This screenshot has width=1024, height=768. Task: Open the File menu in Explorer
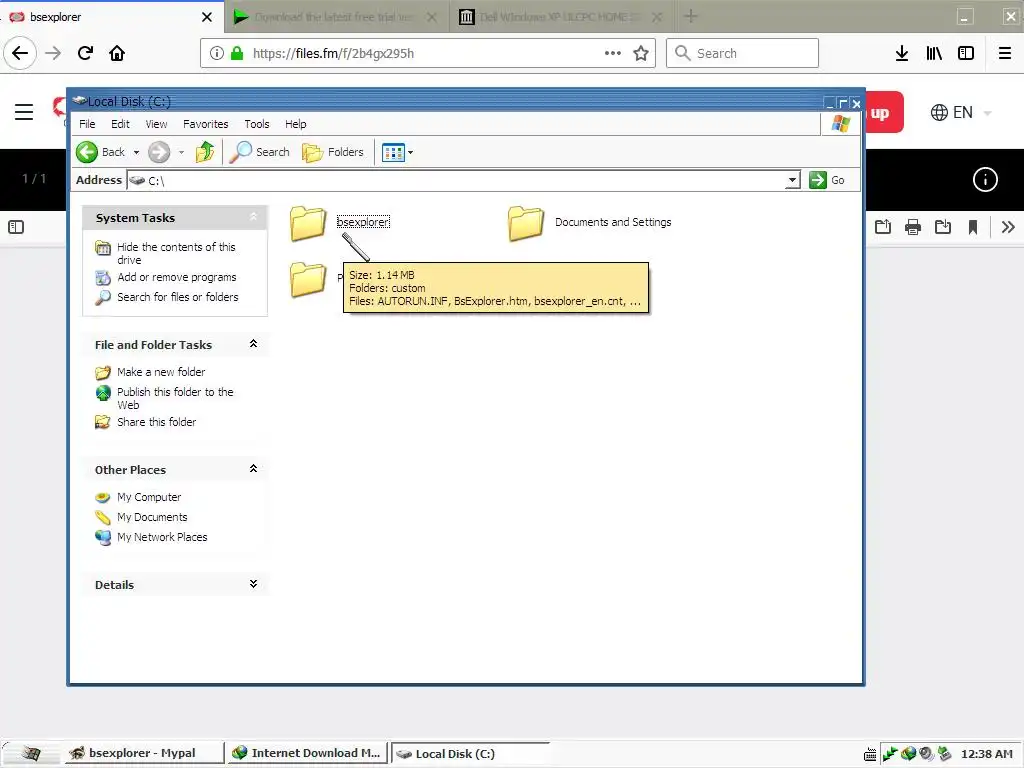click(87, 124)
